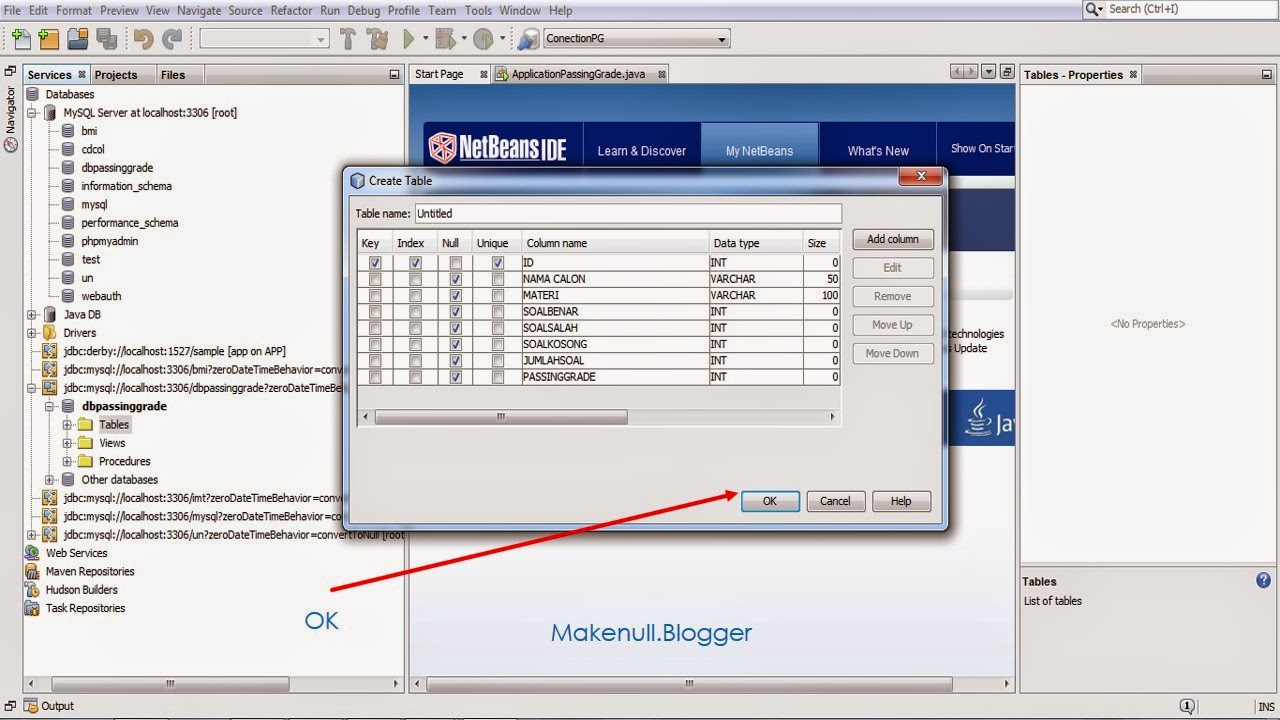The width and height of the screenshot is (1280, 720).
Task: Click Cancel in Create Table dialog
Action: point(835,501)
